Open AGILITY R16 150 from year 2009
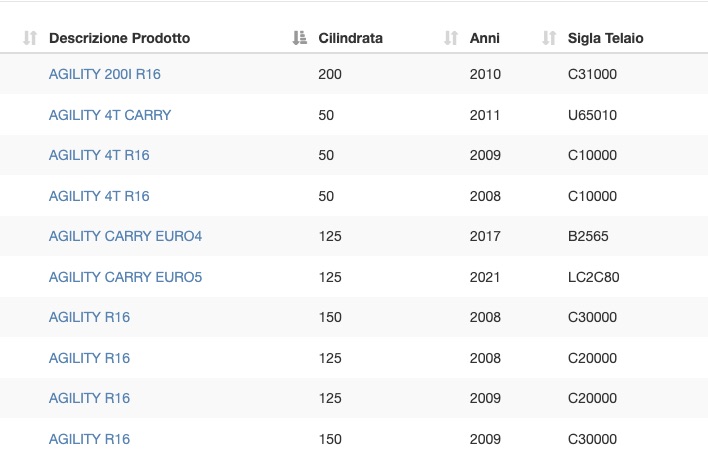Viewport: 708px width, 466px height. point(89,439)
